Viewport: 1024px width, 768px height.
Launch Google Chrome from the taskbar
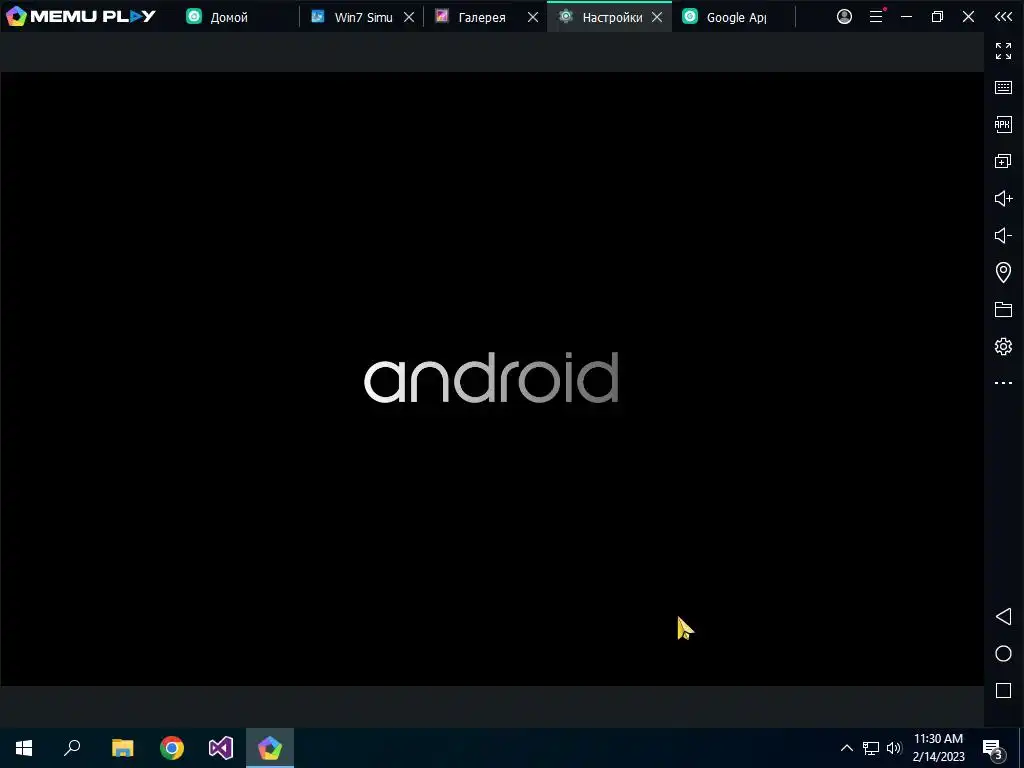[x=172, y=748]
